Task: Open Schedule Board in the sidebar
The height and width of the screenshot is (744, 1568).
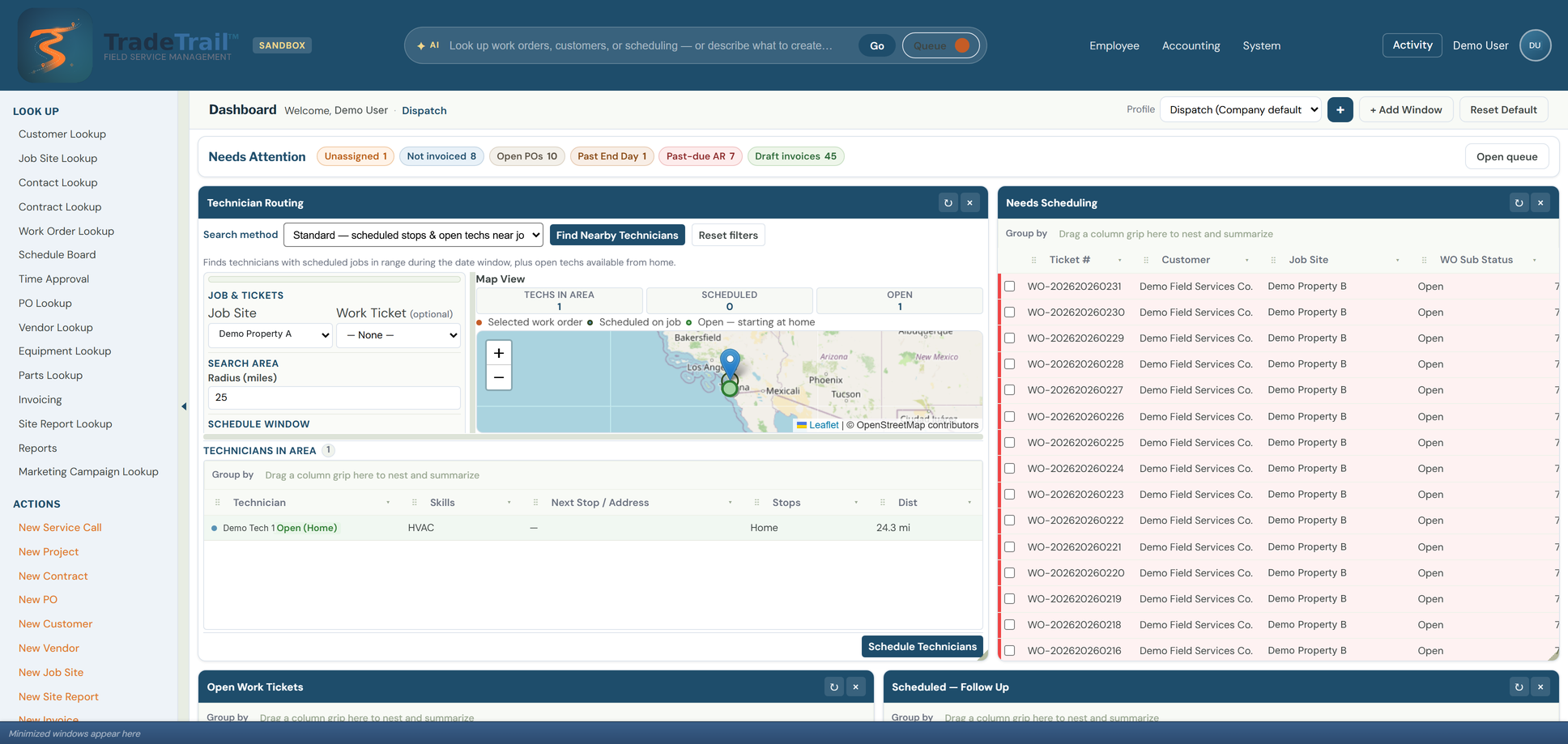Action: pos(58,254)
